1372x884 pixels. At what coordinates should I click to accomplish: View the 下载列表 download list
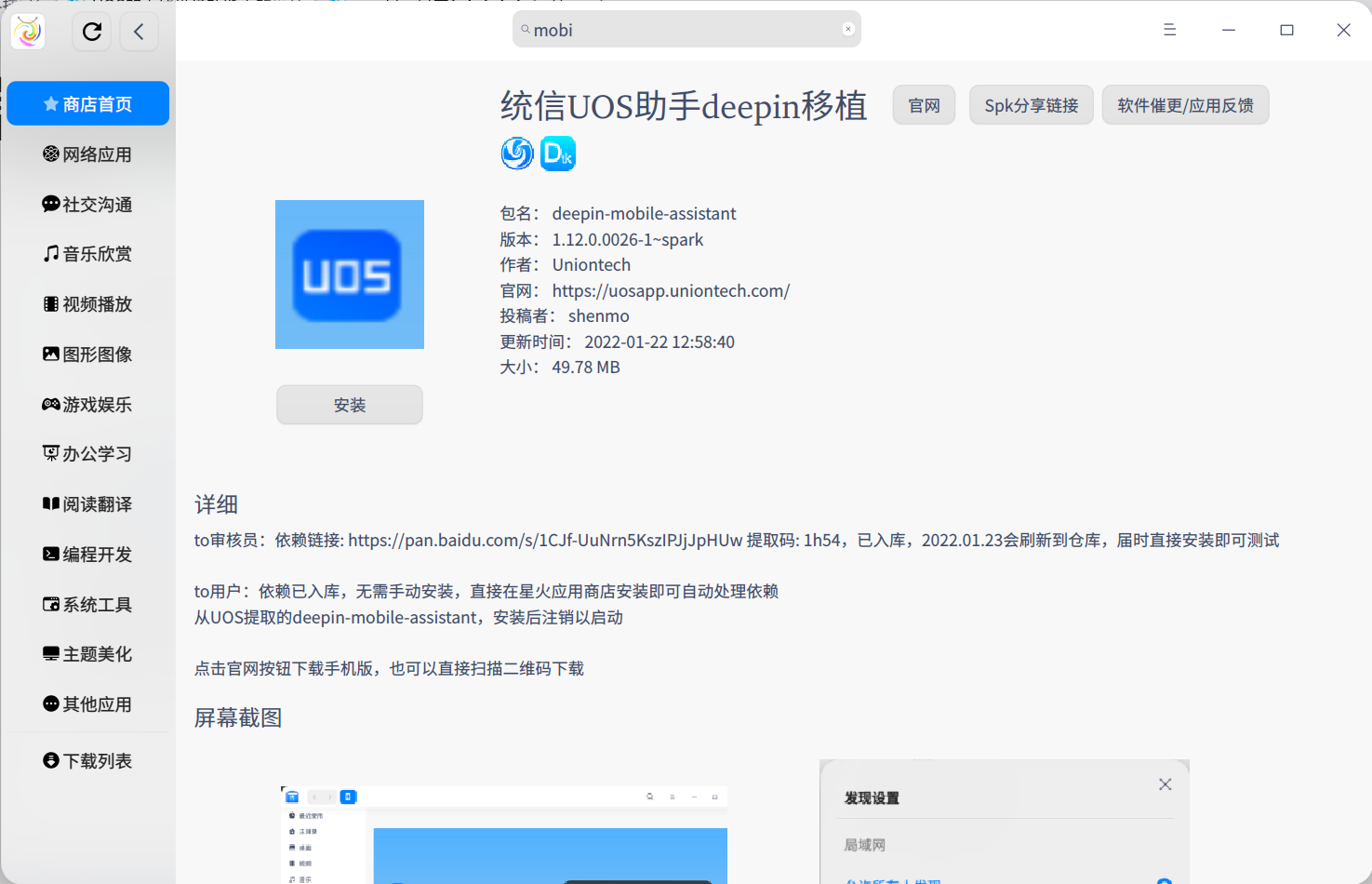tap(87, 759)
